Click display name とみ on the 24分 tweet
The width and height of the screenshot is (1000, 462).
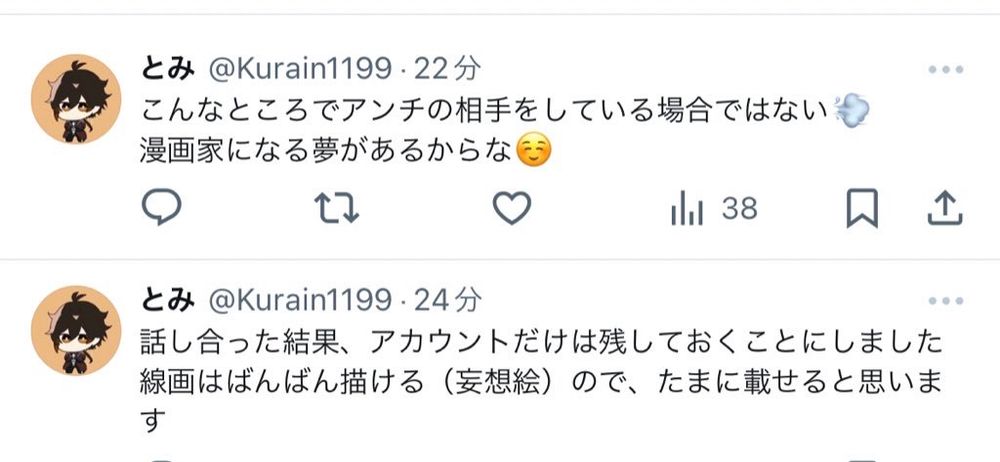[168, 301]
